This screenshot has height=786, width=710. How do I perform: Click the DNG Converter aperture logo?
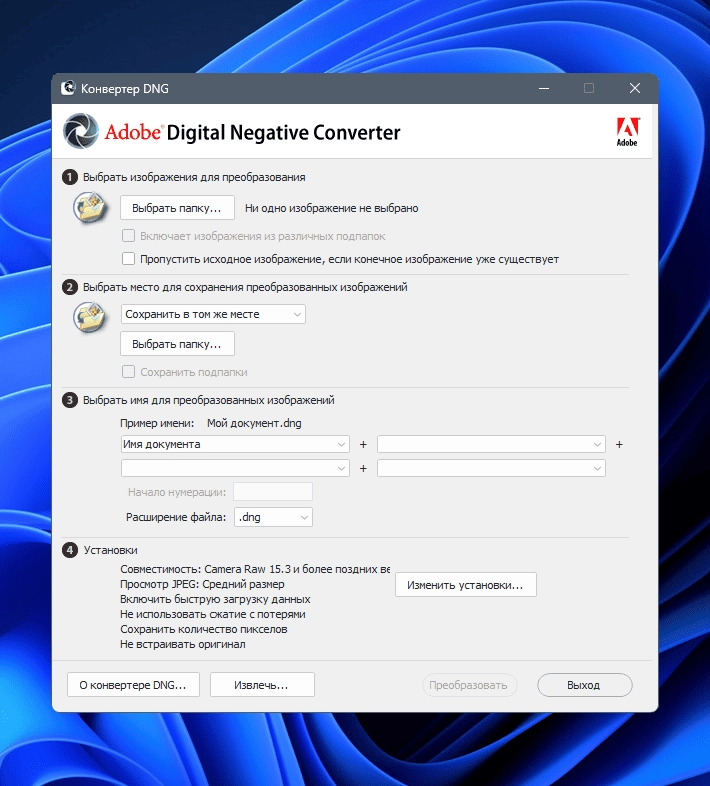pos(81,131)
